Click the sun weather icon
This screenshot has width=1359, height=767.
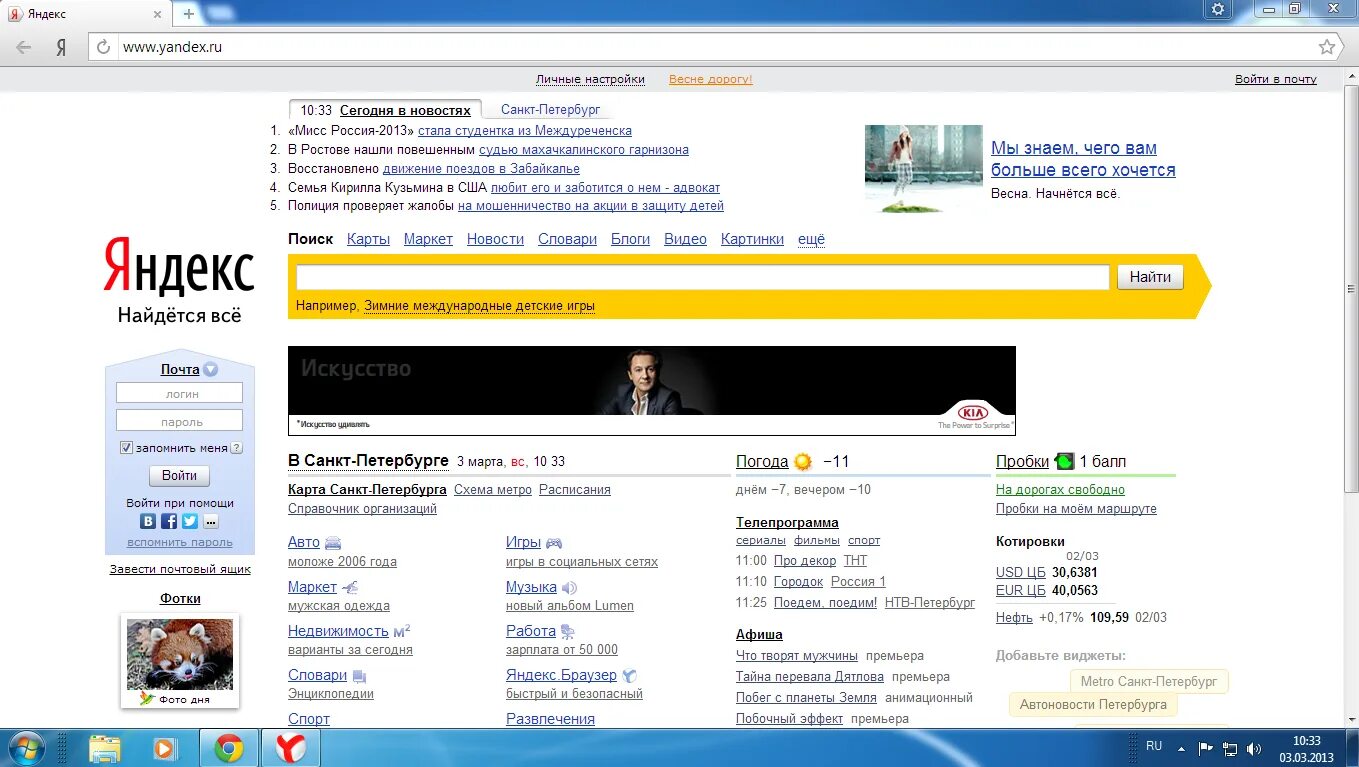[x=803, y=462]
